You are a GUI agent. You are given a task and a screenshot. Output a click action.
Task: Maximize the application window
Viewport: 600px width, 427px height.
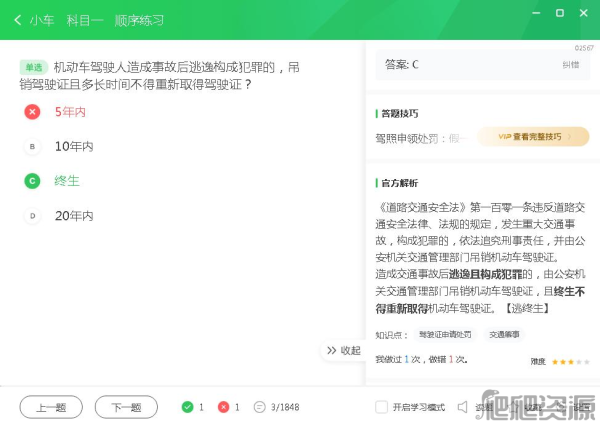pos(560,13)
